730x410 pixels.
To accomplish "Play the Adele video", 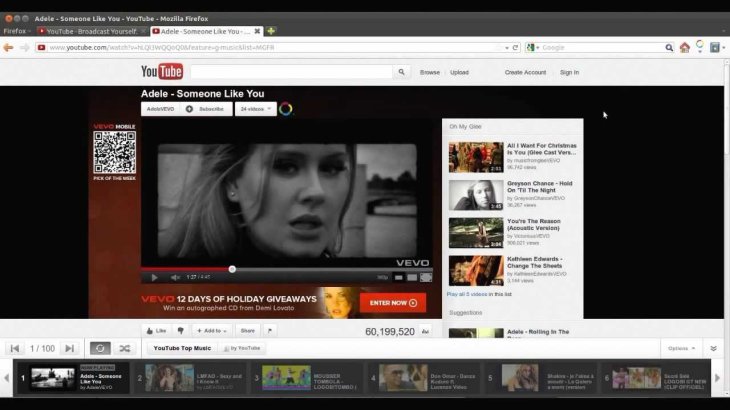I will point(155,277).
